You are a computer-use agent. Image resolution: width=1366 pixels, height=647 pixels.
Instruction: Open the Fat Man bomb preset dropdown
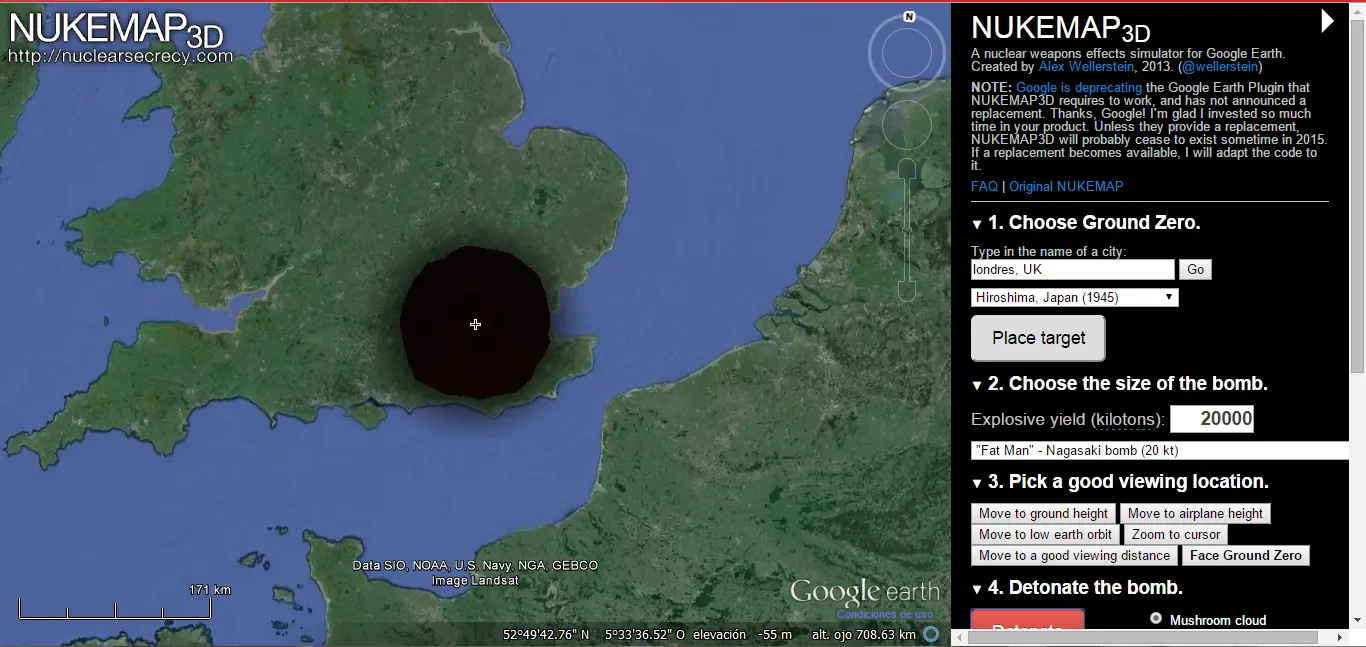[1160, 451]
